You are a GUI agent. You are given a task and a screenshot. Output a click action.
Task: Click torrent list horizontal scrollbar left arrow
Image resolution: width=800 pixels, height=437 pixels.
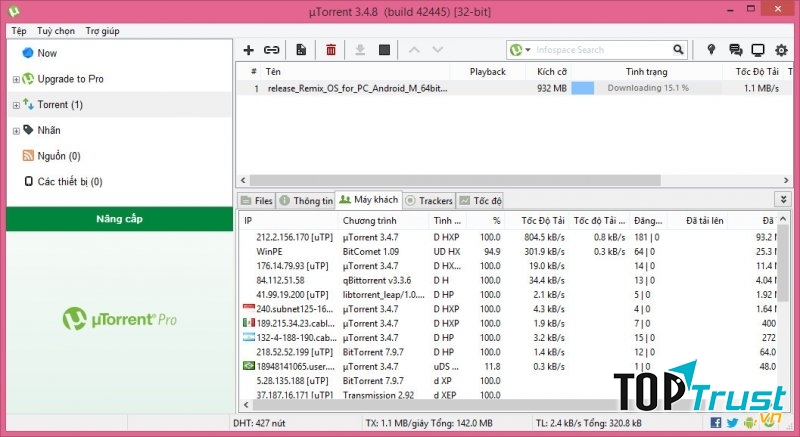tap(243, 181)
